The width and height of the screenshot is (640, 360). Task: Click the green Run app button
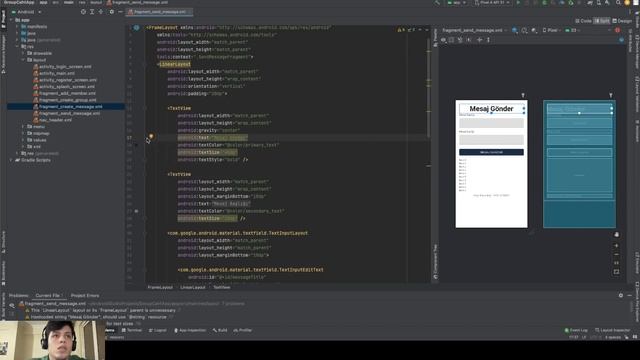[x=518, y=3]
